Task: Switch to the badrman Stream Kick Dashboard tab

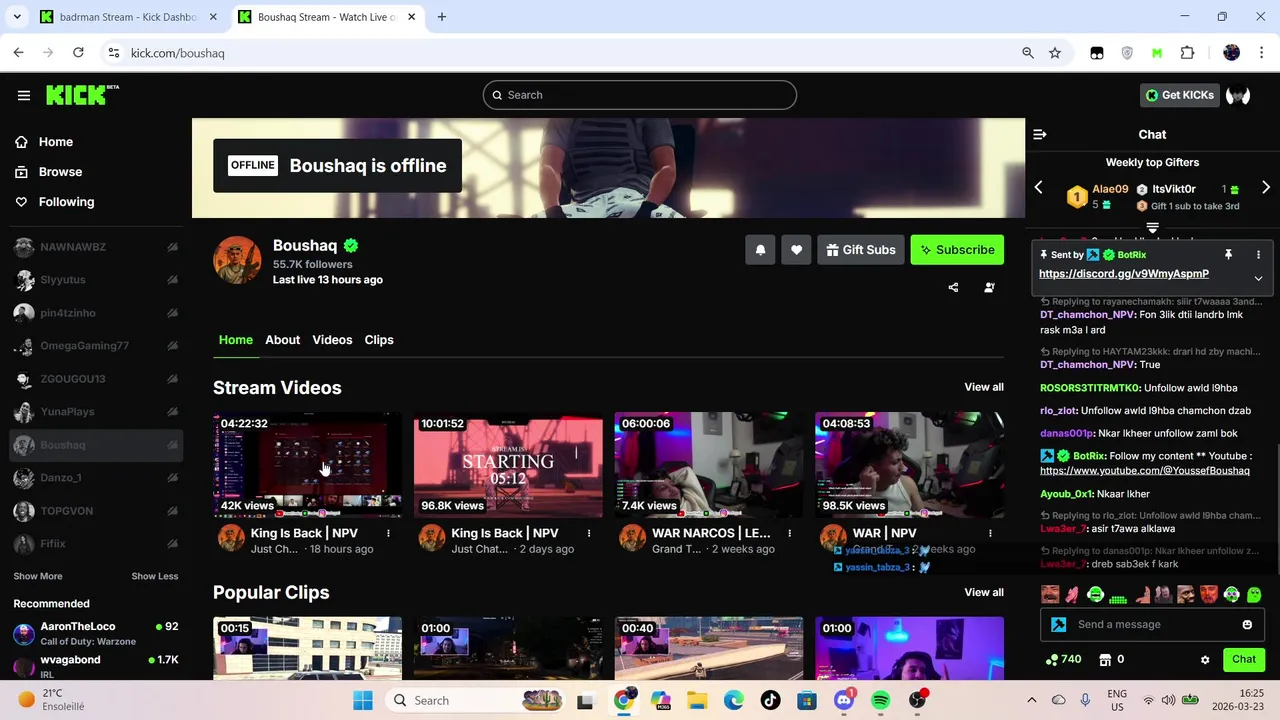Action: (128, 17)
